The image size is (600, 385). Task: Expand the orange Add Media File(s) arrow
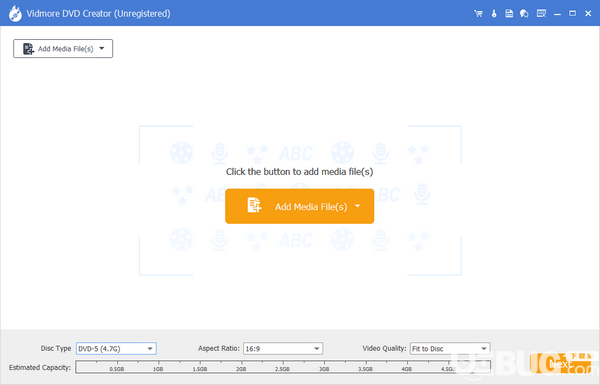tap(357, 206)
